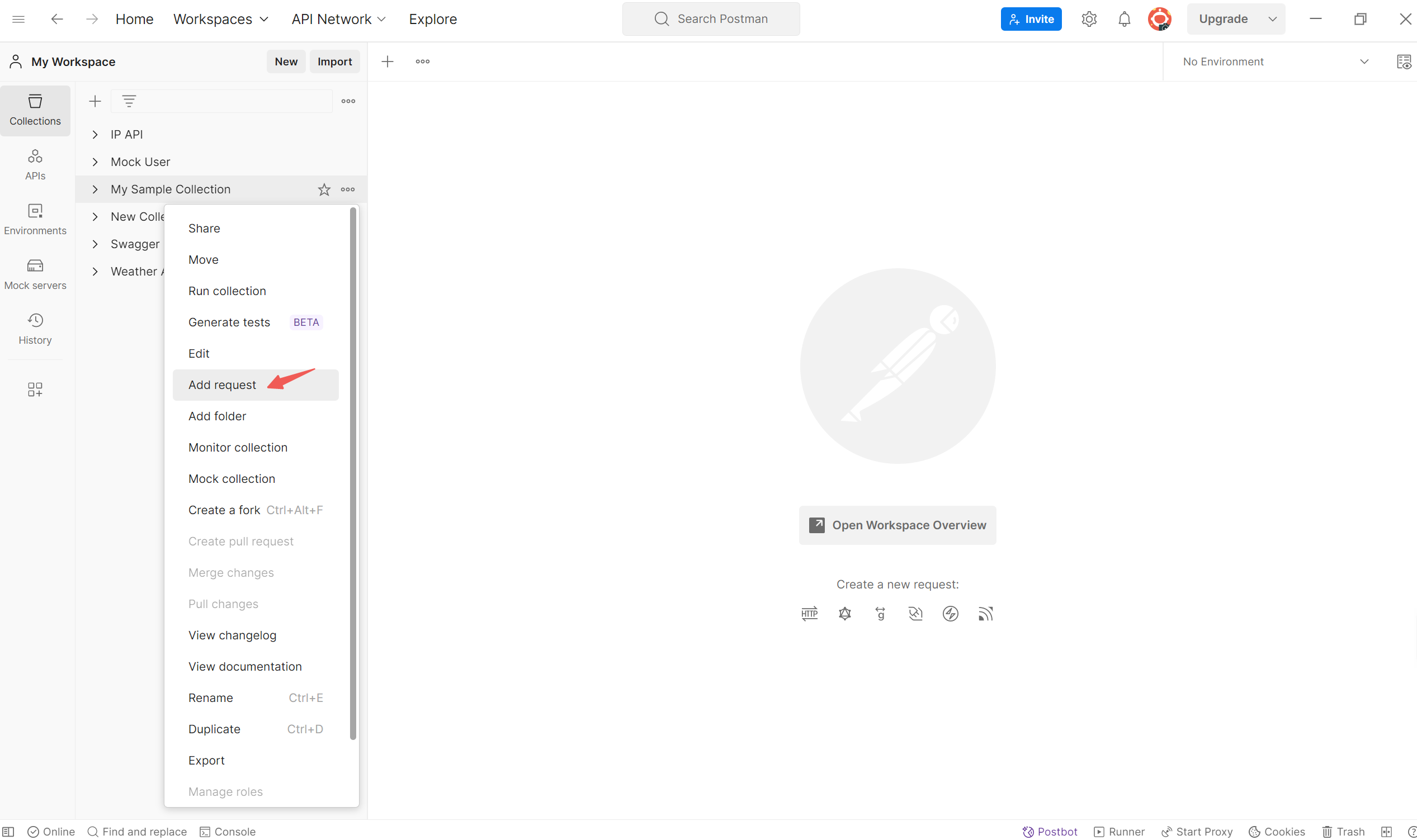View History panel
This screenshot has height=840, width=1417.
click(x=35, y=327)
